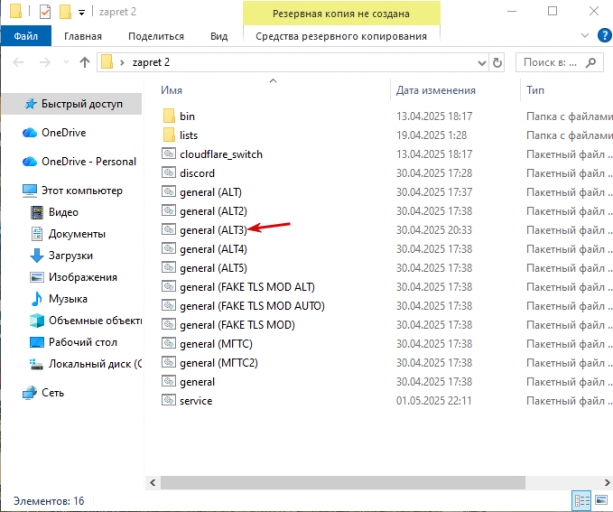The width and height of the screenshot is (613, 512).
Task: Click the Pictures folder icon
Action: (37, 277)
